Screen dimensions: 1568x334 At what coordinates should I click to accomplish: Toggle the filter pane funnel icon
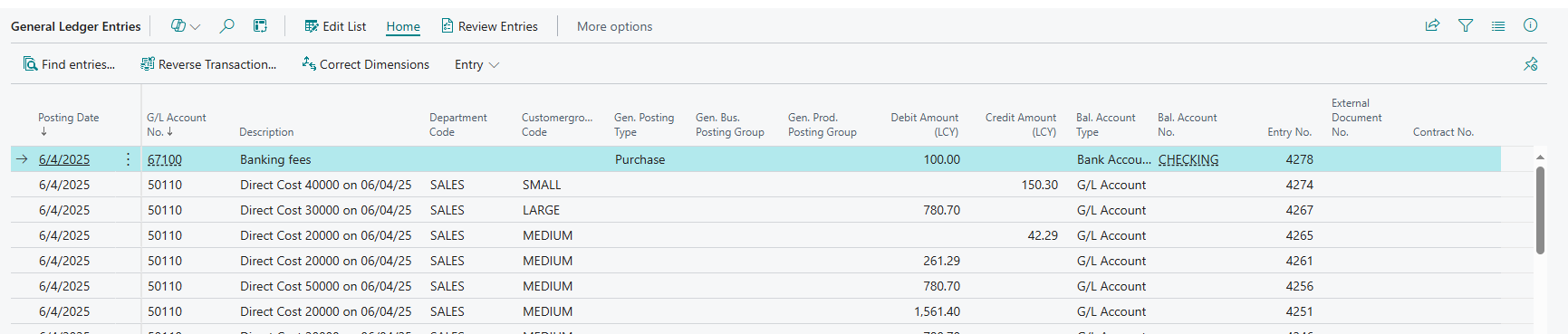pos(1466,25)
